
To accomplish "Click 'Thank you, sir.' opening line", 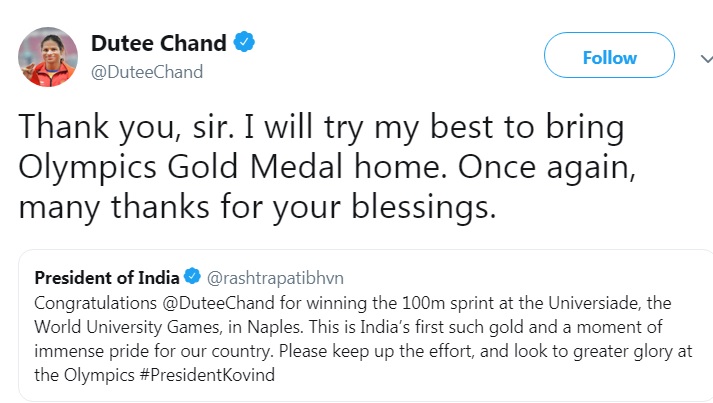I will (x=126, y=127).
